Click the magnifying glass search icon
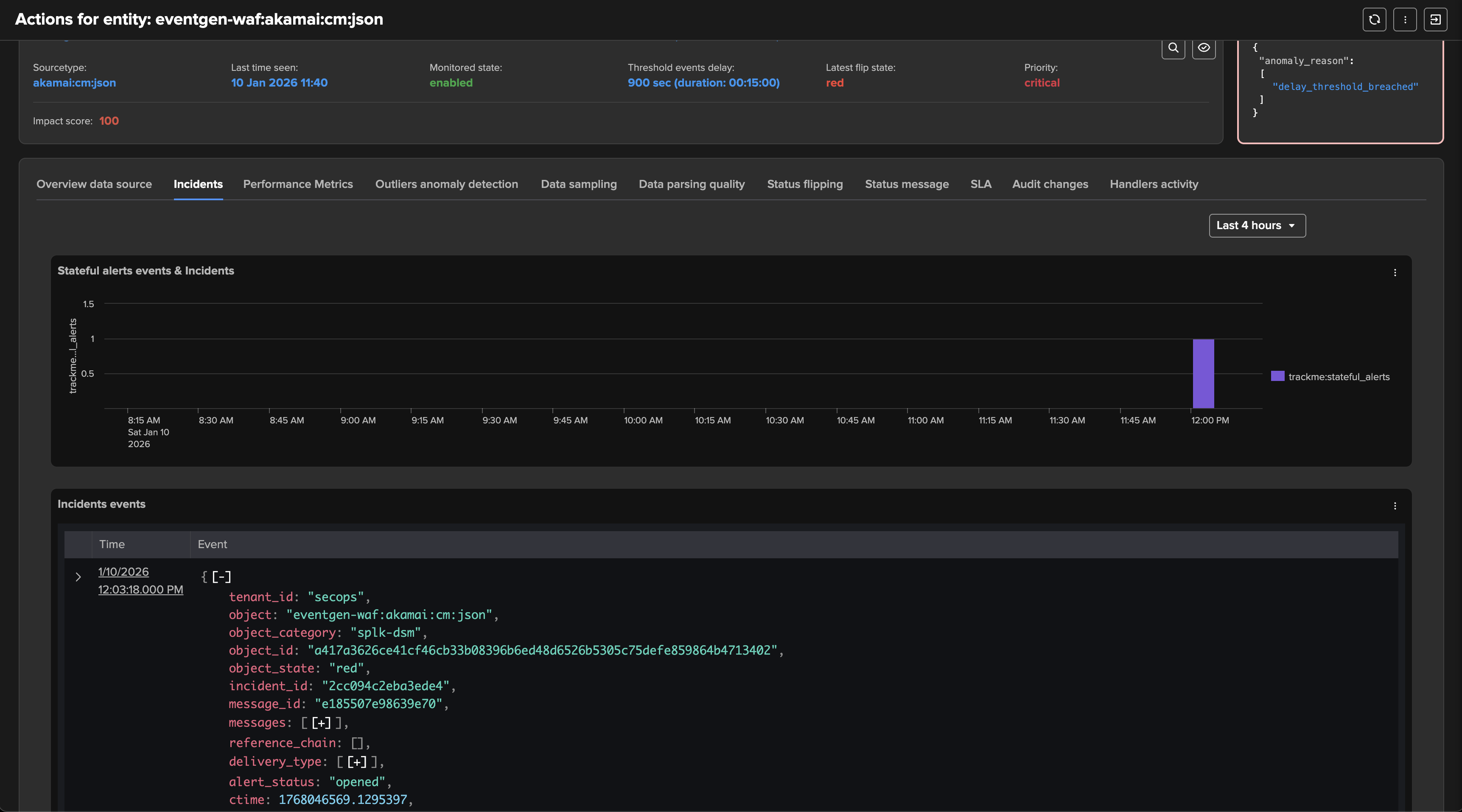The width and height of the screenshot is (1462, 812). tap(1173, 48)
